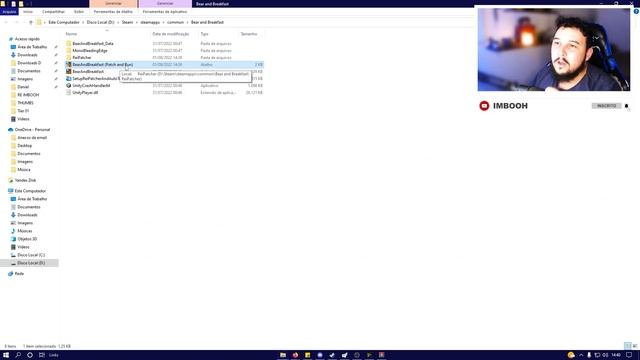This screenshot has height=360, width=640.
Task: Open the Arquivo file menu
Action: point(9,12)
